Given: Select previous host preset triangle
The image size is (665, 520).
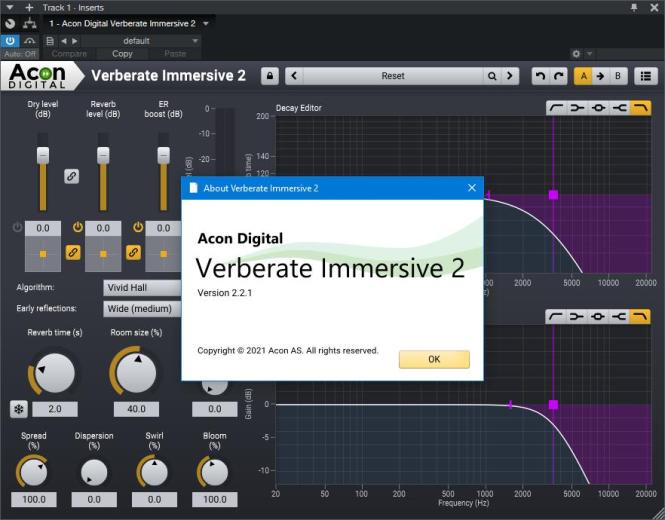Looking at the screenshot, I should click(64, 41).
